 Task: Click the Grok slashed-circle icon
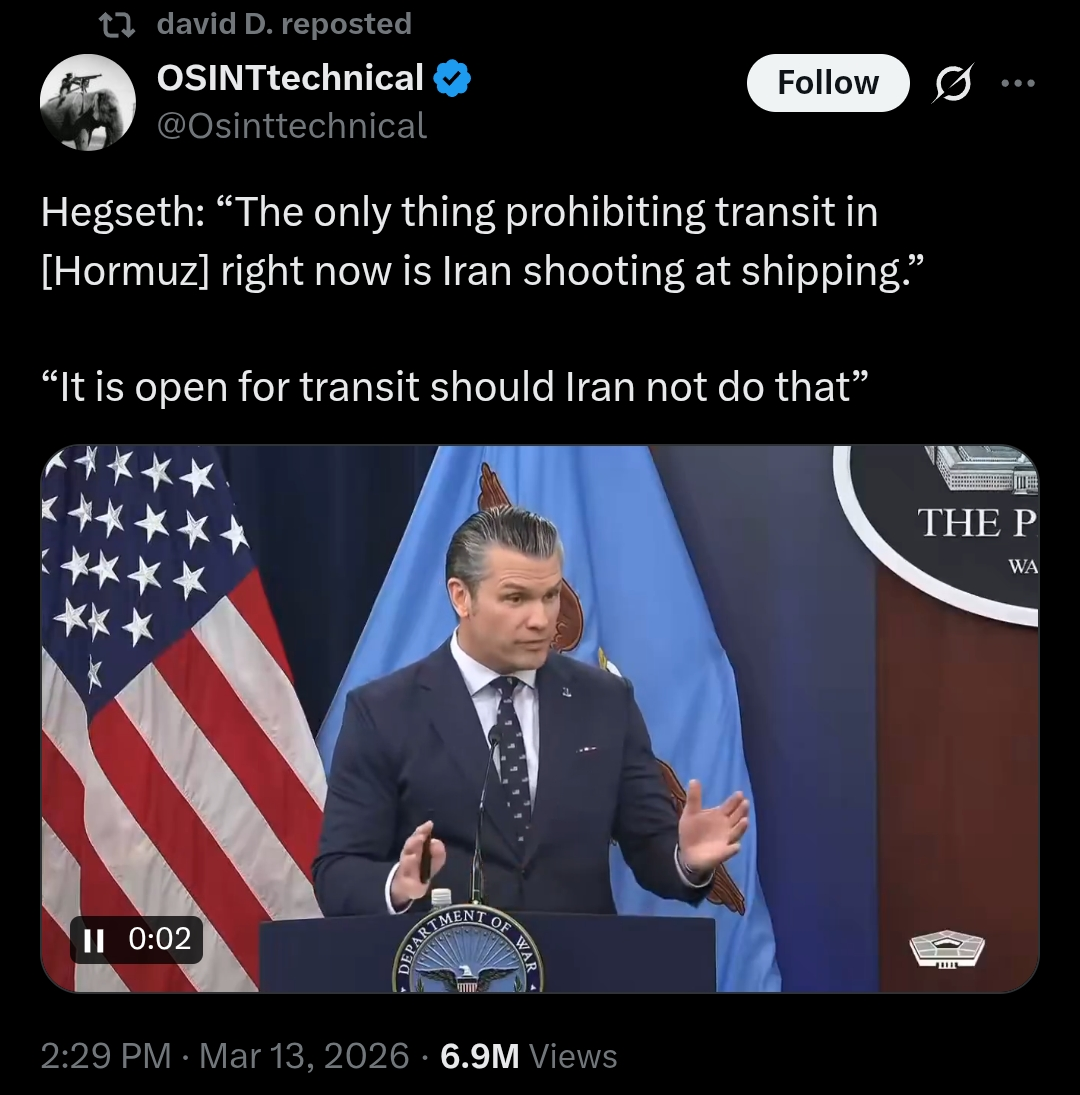coord(952,83)
